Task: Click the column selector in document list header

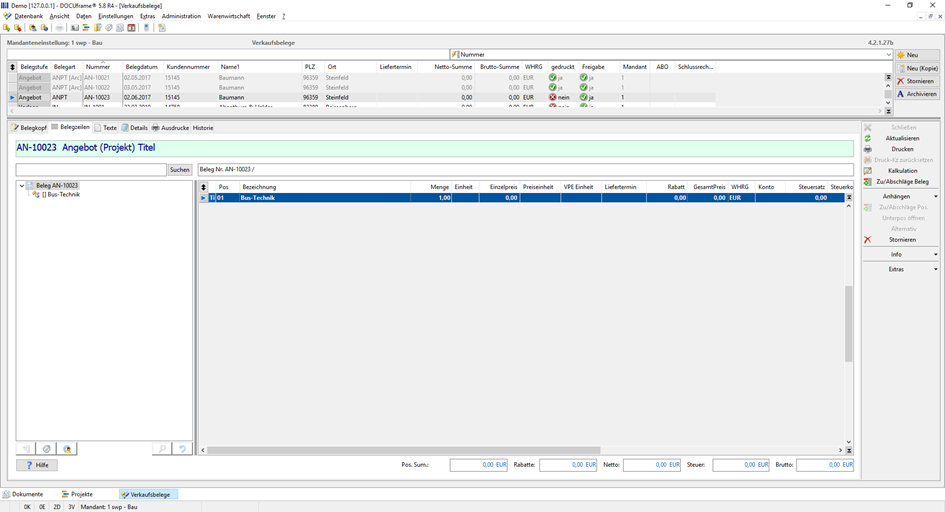Action: pos(13,67)
